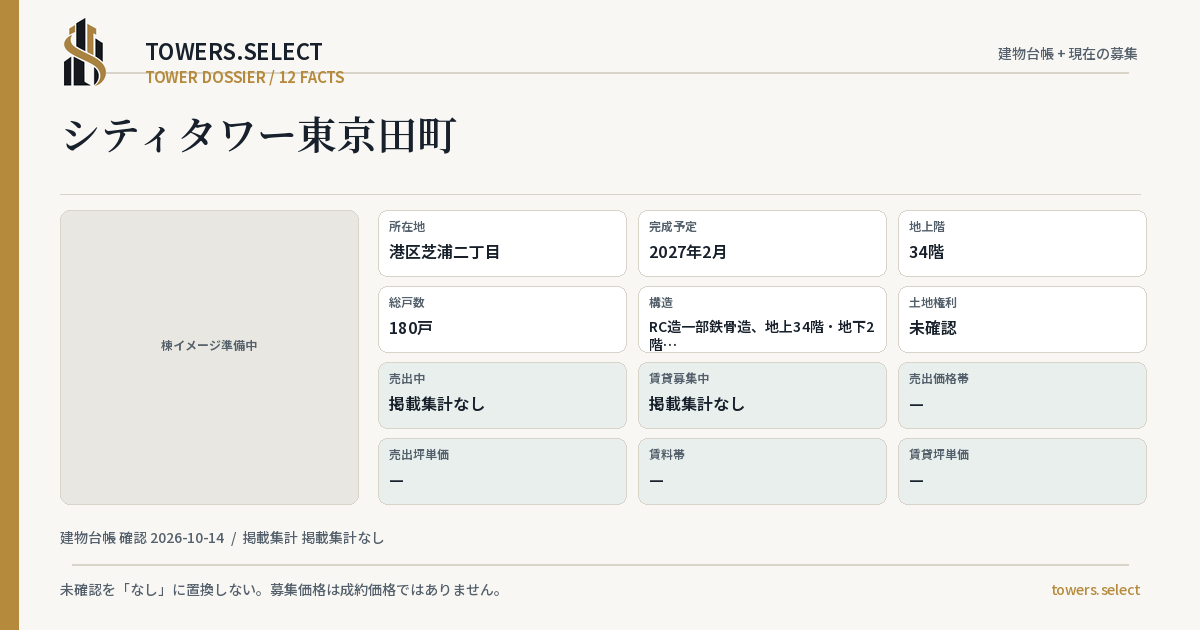Click the シティタワー東京田町 building title

pos(259,135)
